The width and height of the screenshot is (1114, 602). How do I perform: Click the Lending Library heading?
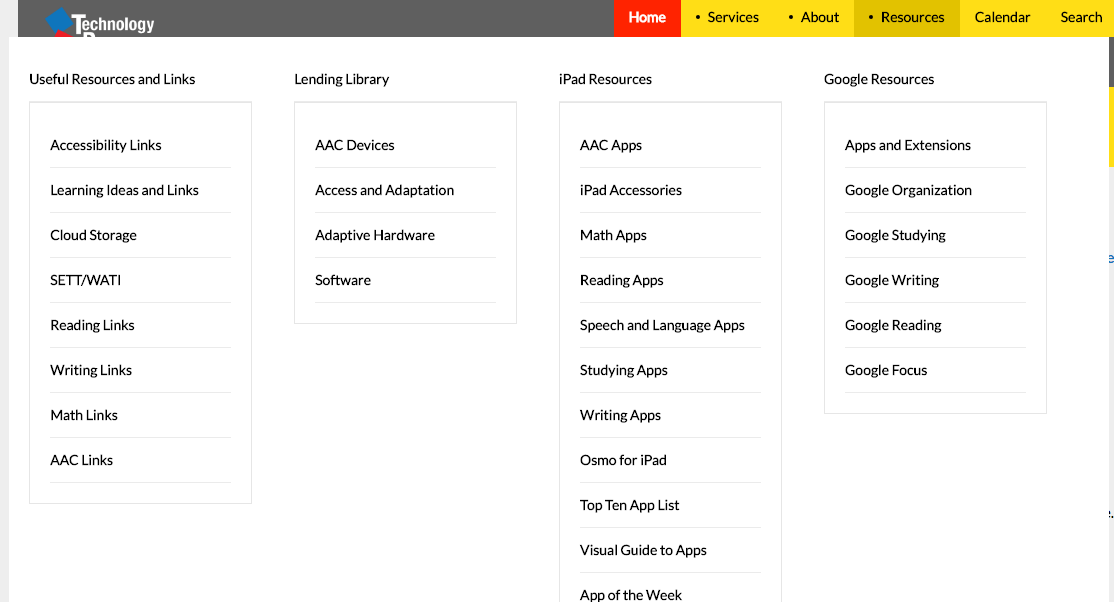pos(342,79)
